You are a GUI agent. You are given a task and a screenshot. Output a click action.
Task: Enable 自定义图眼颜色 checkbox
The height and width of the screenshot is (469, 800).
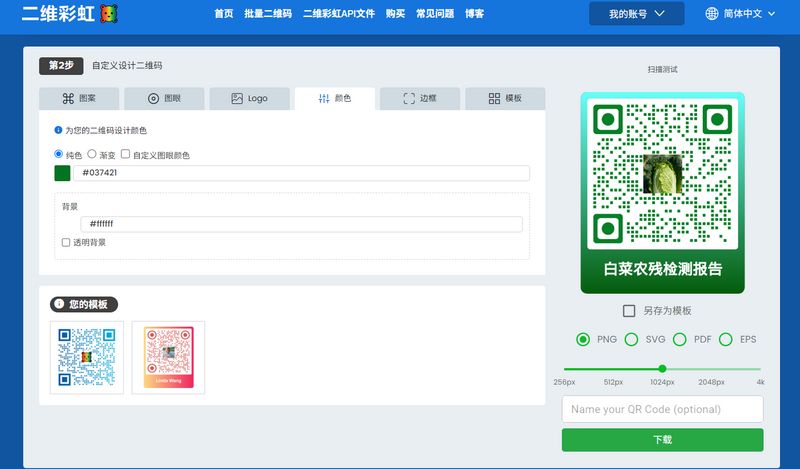[x=126, y=154]
